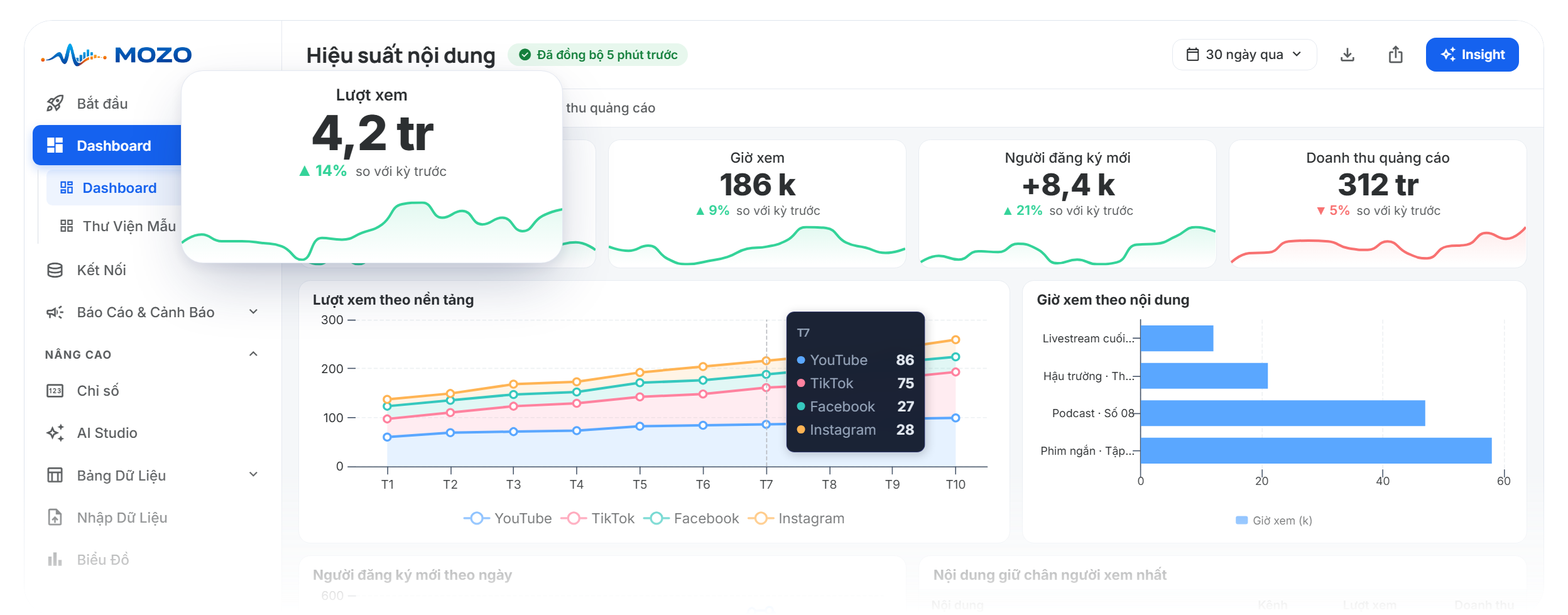This screenshot has width=1568, height=615.
Task: Click the sparkle icon for AI Studio
Action: (x=55, y=433)
